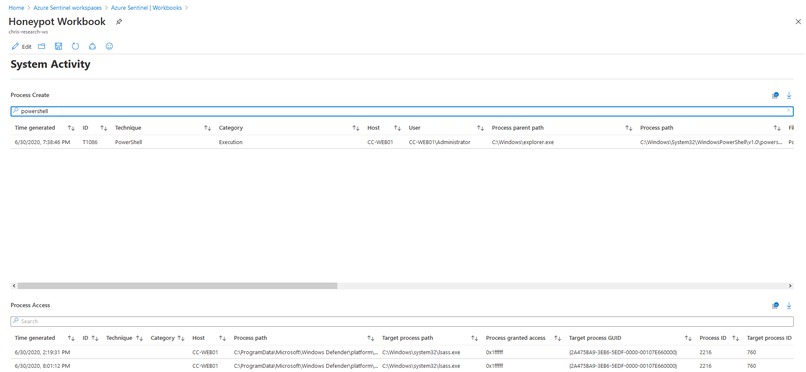Viewport: 806px width, 372px height.
Task: Click the scroll right arrow of Process Create
Action: (790, 286)
